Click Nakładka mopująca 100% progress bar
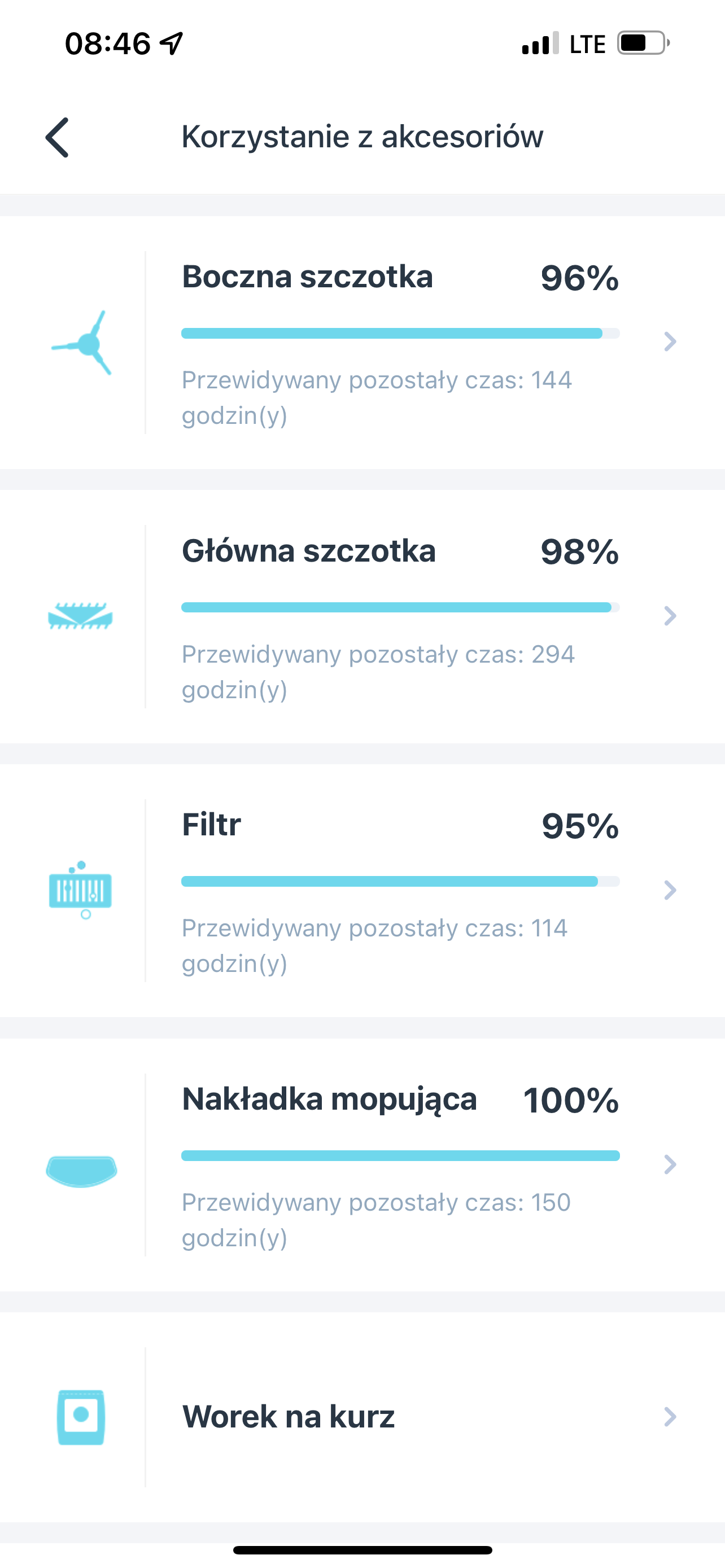Viewport: 725px width, 1568px height. 400,1156
